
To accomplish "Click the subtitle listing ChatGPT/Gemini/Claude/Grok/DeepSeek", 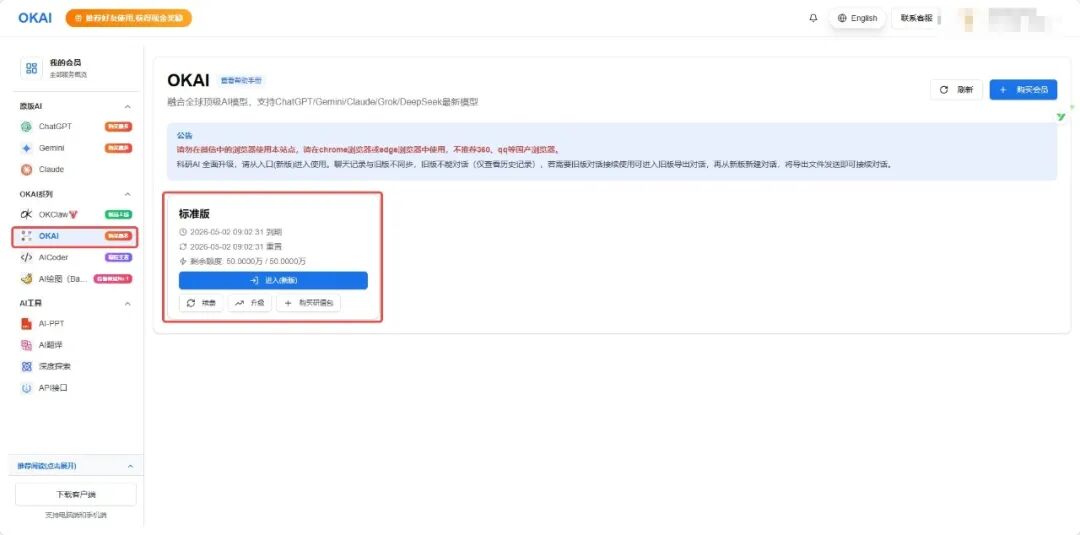I will (x=323, y=102).
